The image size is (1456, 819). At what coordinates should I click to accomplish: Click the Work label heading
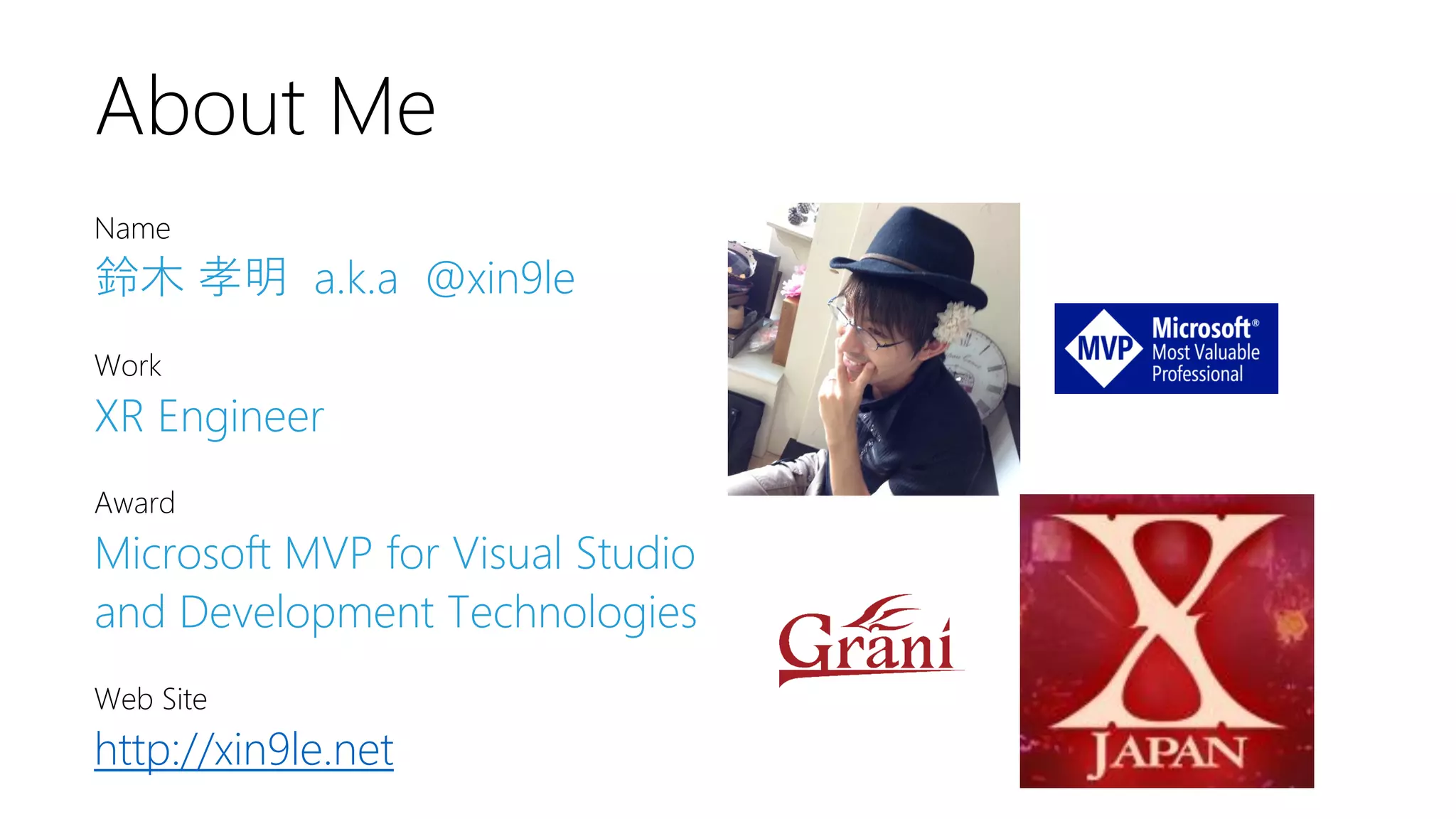pyautogui.click(x=128, y=365)
